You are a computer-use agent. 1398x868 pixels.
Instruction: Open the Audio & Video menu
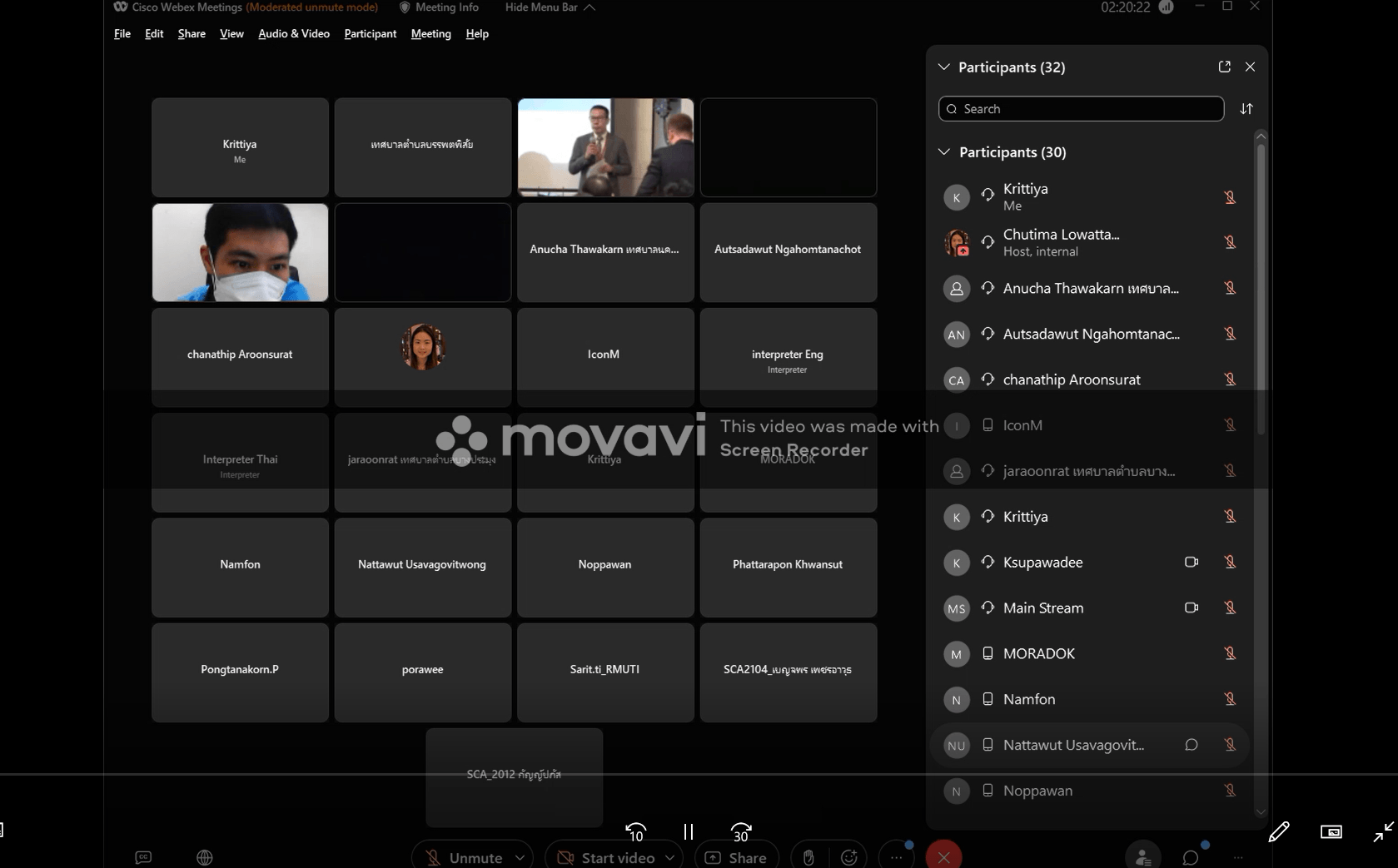(294, 33)
